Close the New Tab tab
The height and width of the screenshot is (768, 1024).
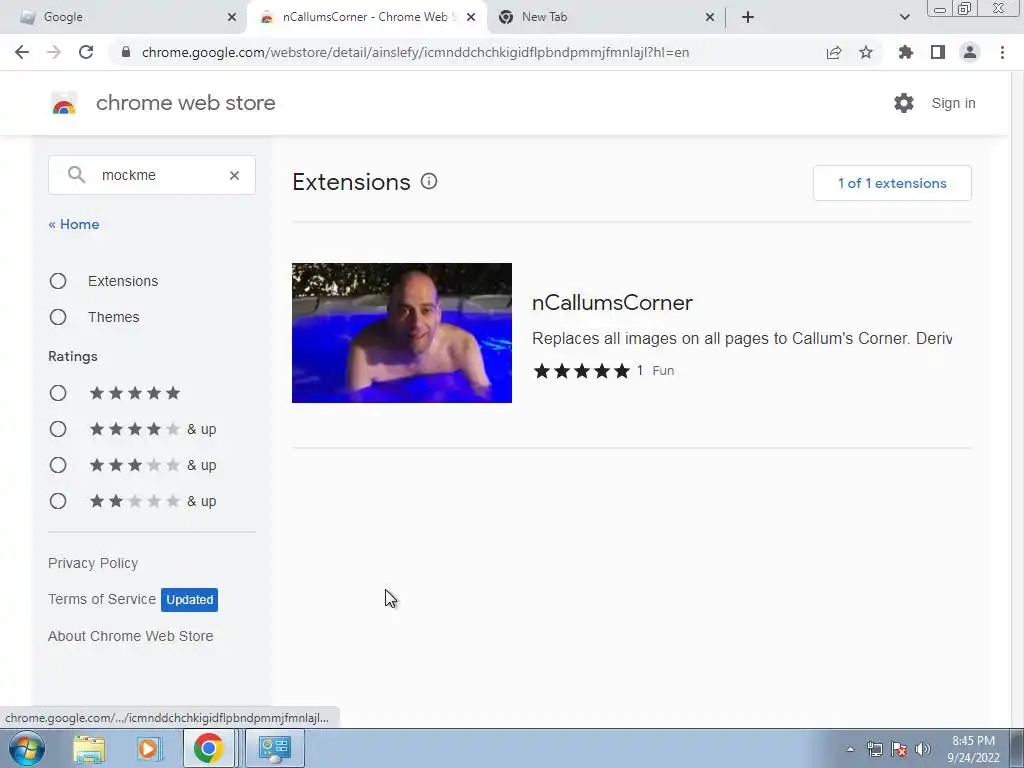[x=711, y=17]
